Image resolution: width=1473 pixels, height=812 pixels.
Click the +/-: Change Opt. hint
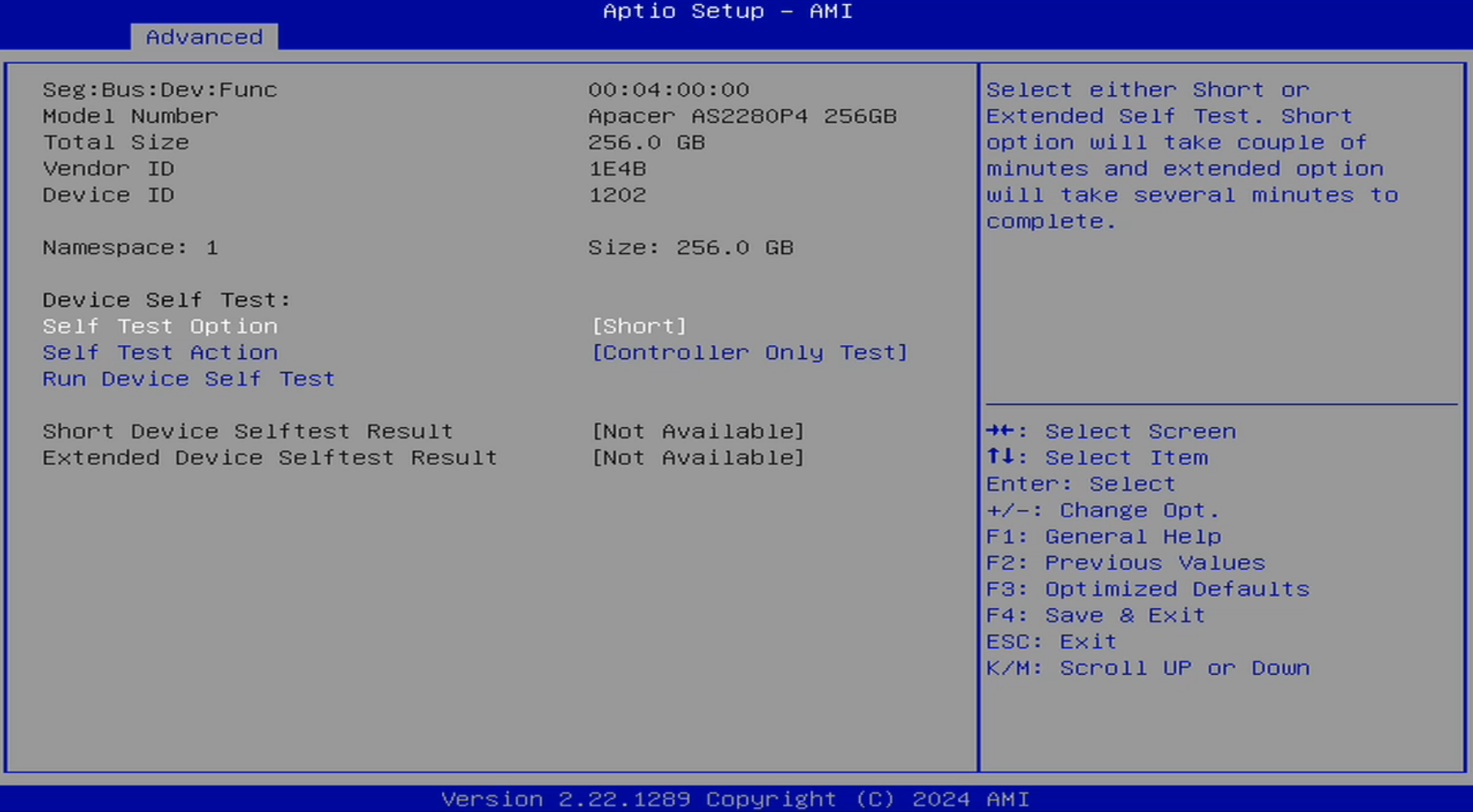coord(1102,511)
